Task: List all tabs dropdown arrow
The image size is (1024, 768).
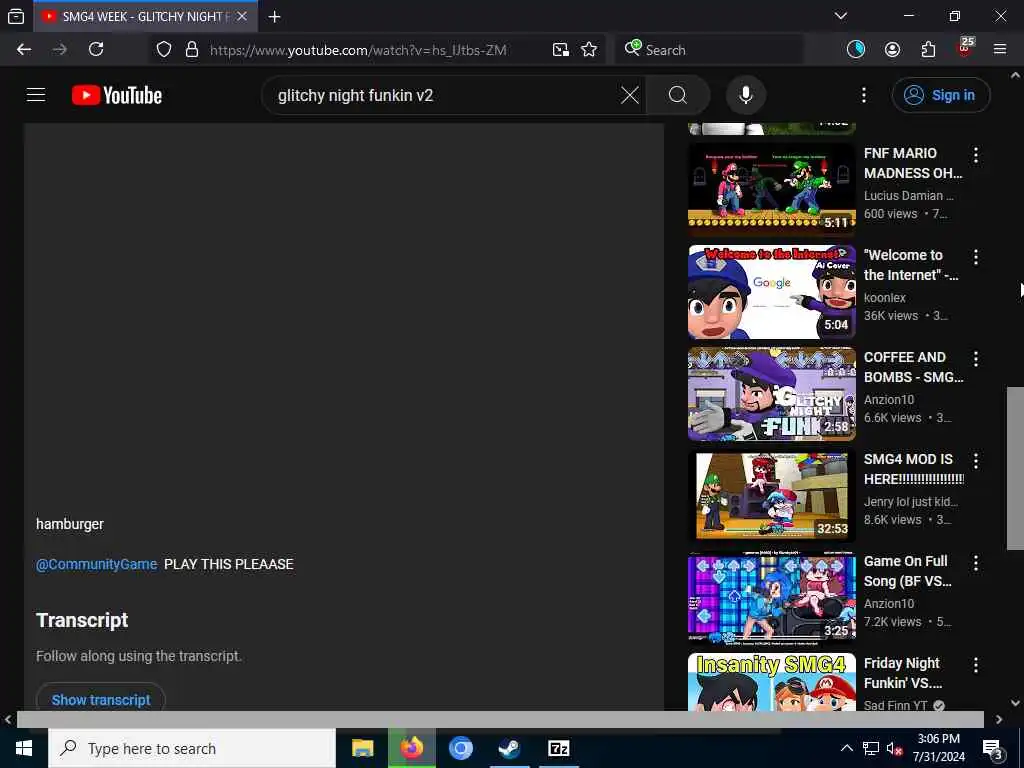Action: (x=840, y=16)
